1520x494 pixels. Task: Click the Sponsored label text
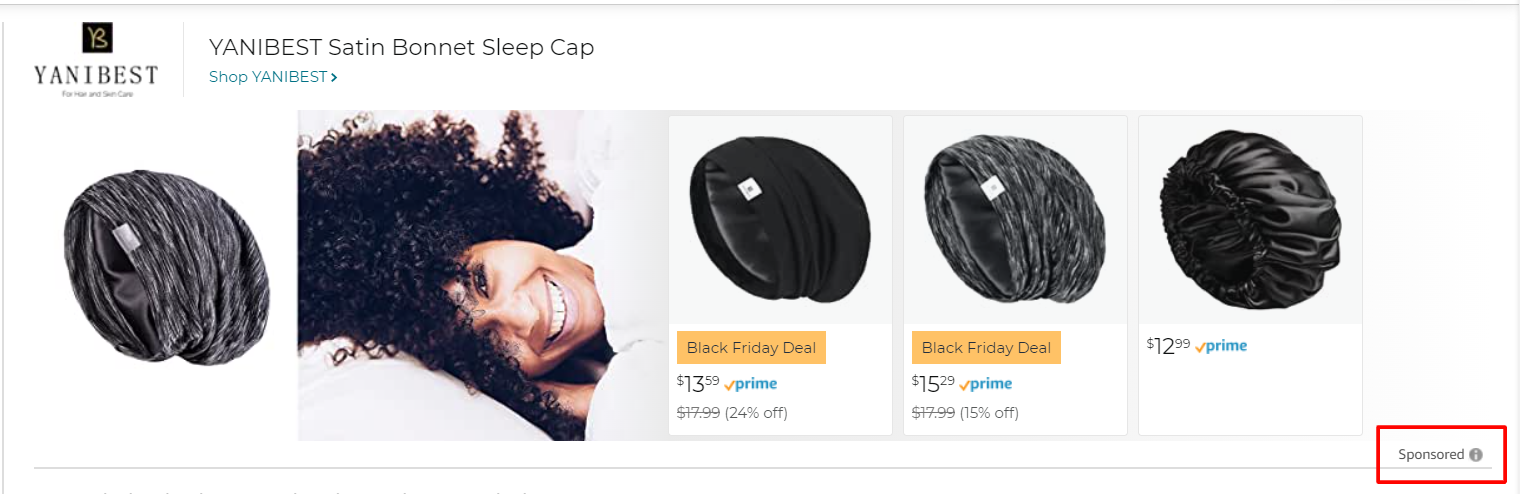coord(1431,454)
